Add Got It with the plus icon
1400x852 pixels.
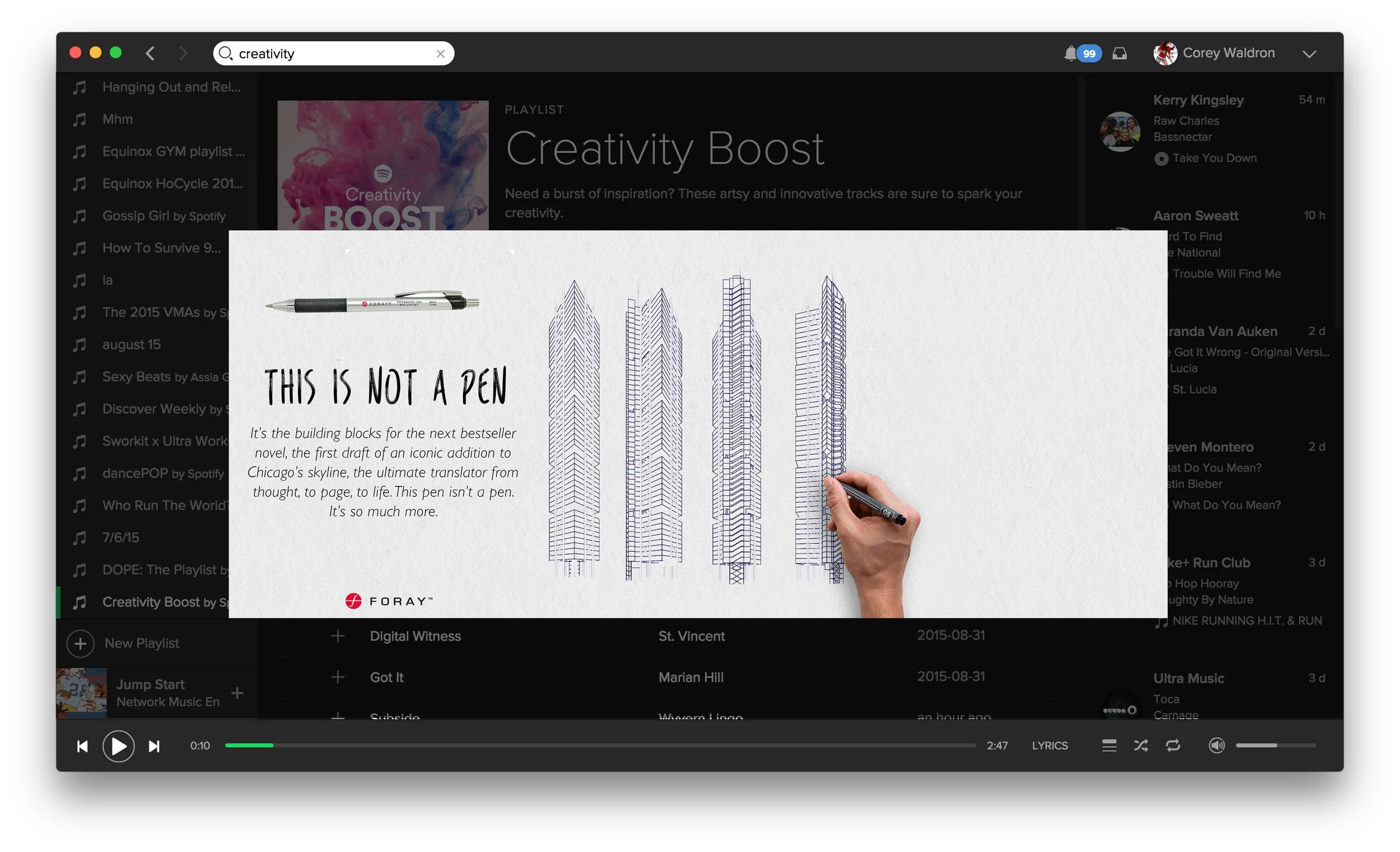(x=338, y=677)
